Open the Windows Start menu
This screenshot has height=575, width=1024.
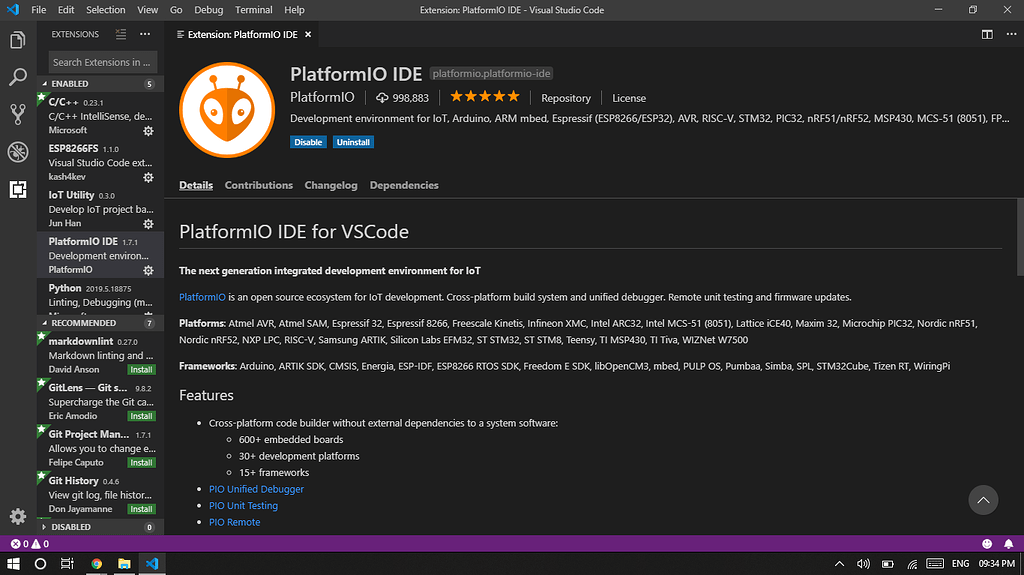coord(13,563)
